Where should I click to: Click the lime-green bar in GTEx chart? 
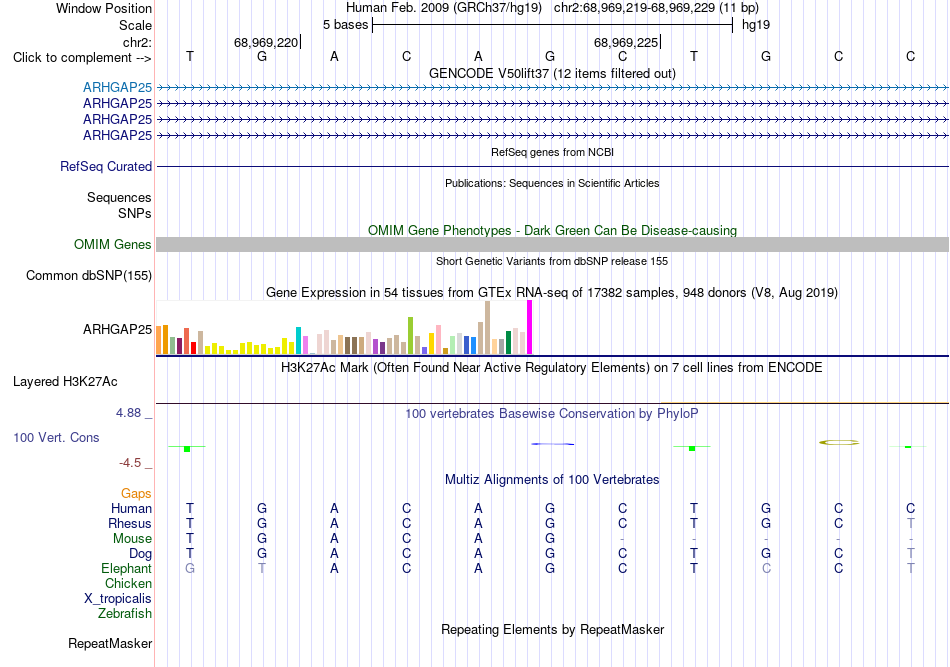411,336
